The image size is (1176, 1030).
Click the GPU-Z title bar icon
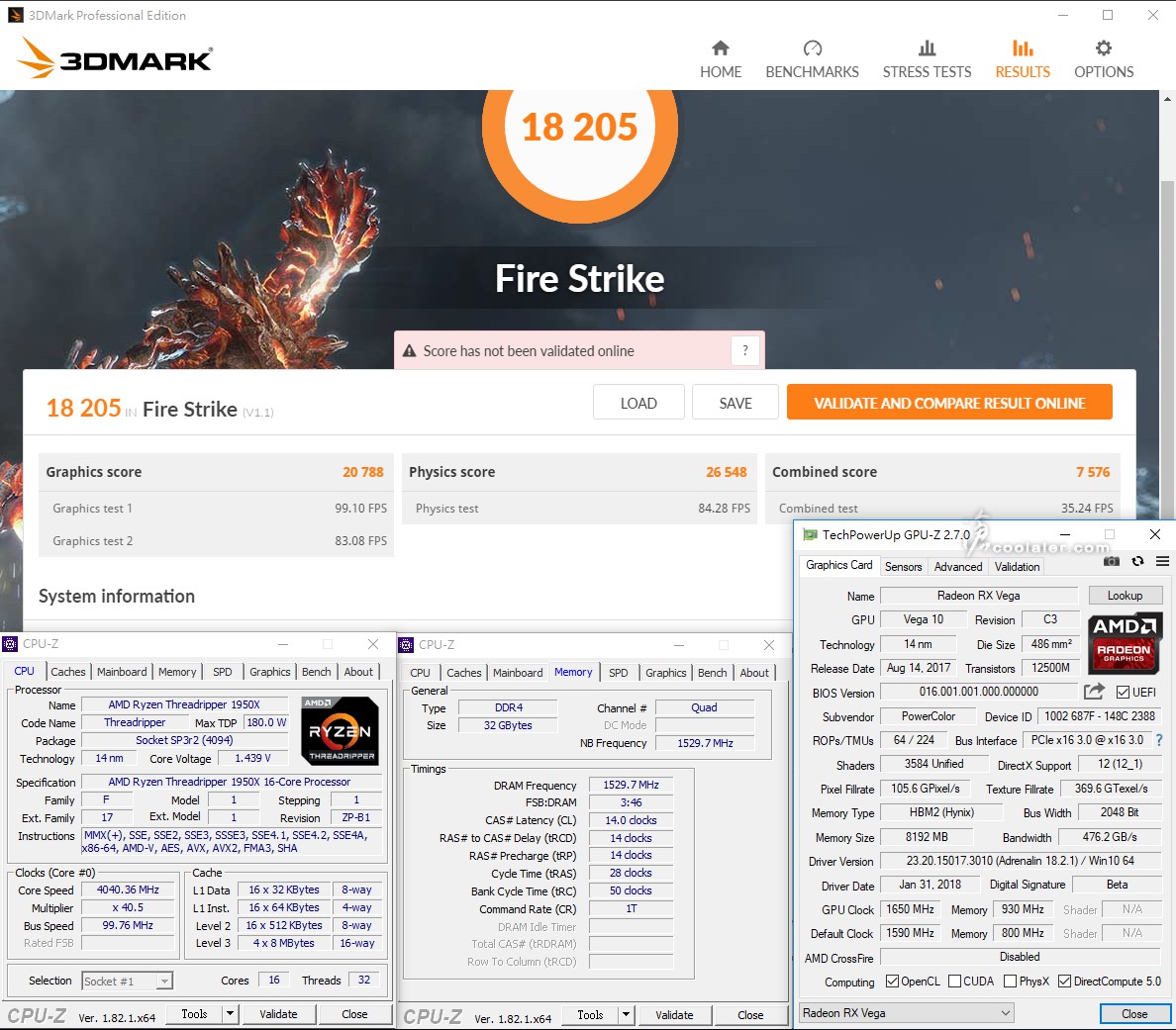click(x=810, y=534)
